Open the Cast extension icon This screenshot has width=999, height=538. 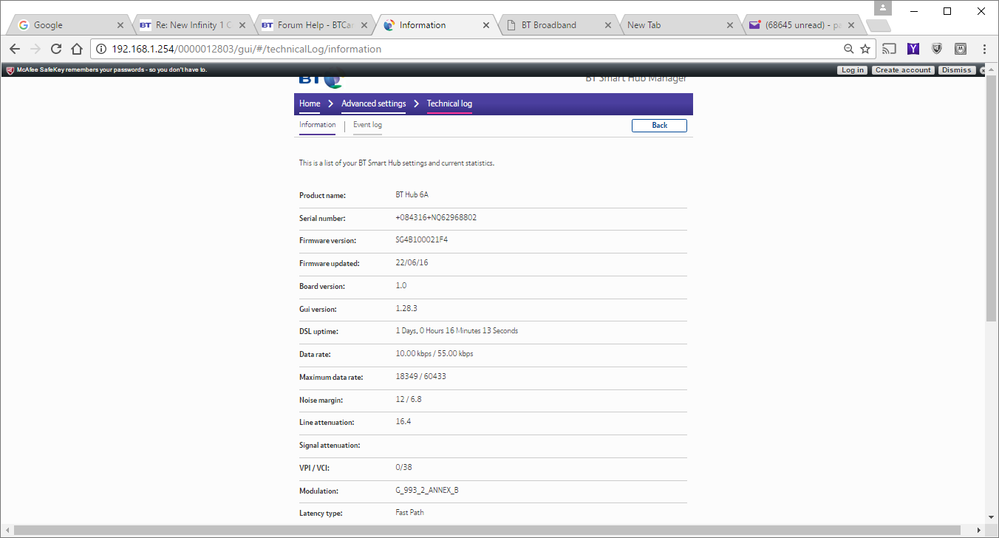pos(889,49)
